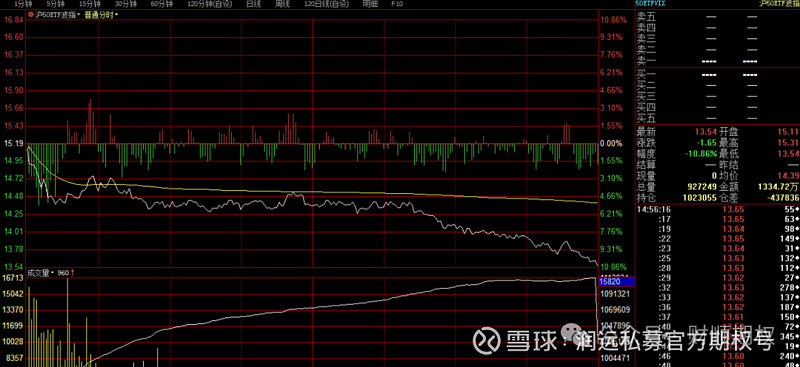This screenshot has width=800, height=367.
Task: Switch to the 5分钟 period tab
Action: (x=55, y=4)
